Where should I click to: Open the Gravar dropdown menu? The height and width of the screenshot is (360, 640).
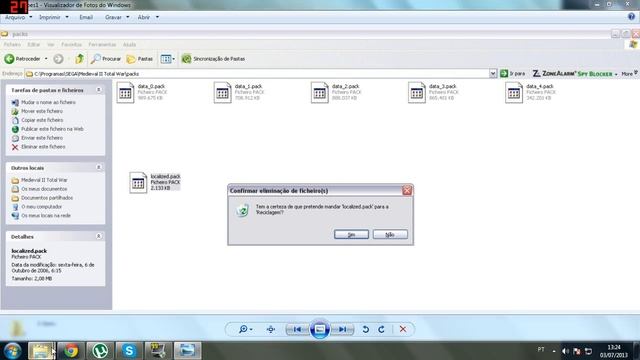click(117, 18)
